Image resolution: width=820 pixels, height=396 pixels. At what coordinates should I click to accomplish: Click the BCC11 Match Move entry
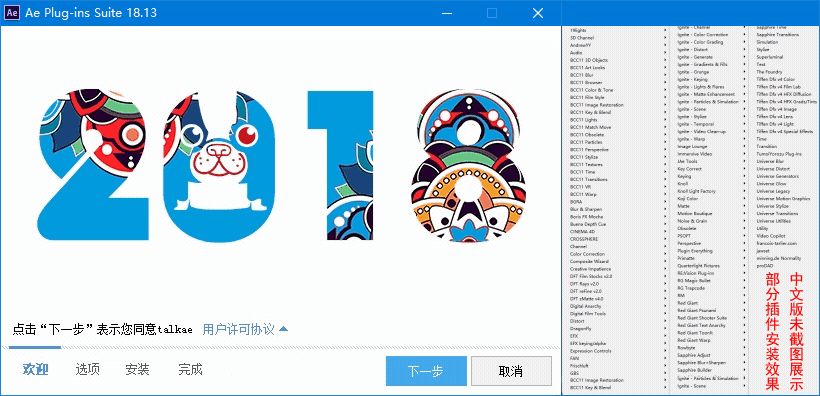[589, 127]
